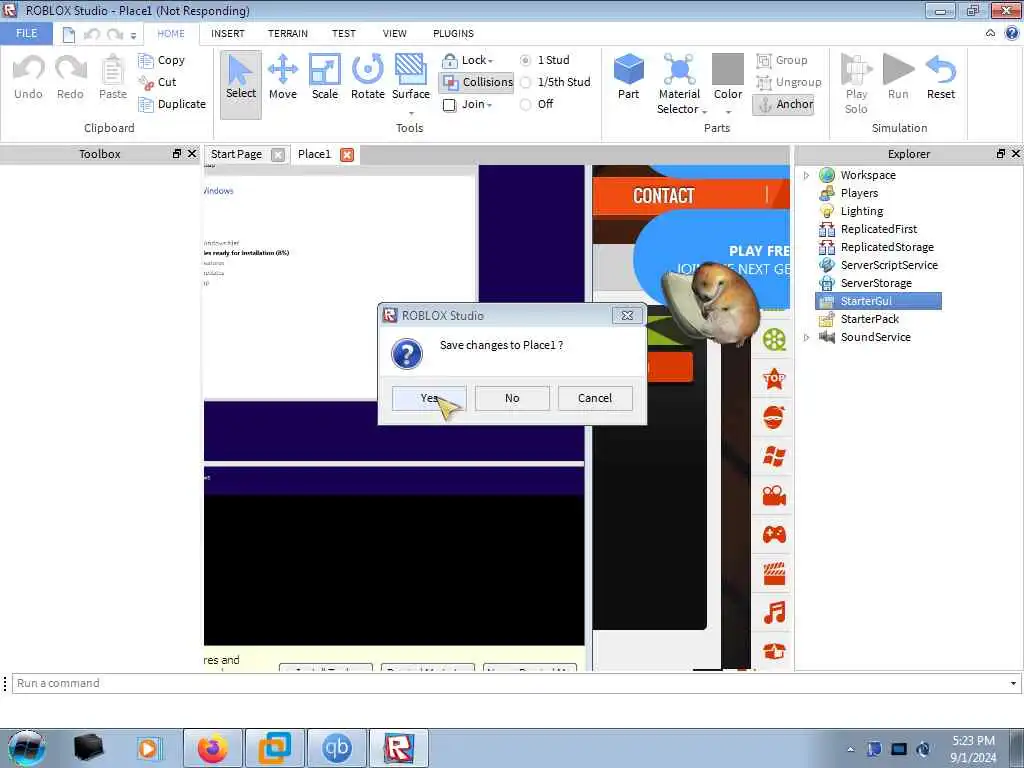Run the simulation

coord(898,78)
